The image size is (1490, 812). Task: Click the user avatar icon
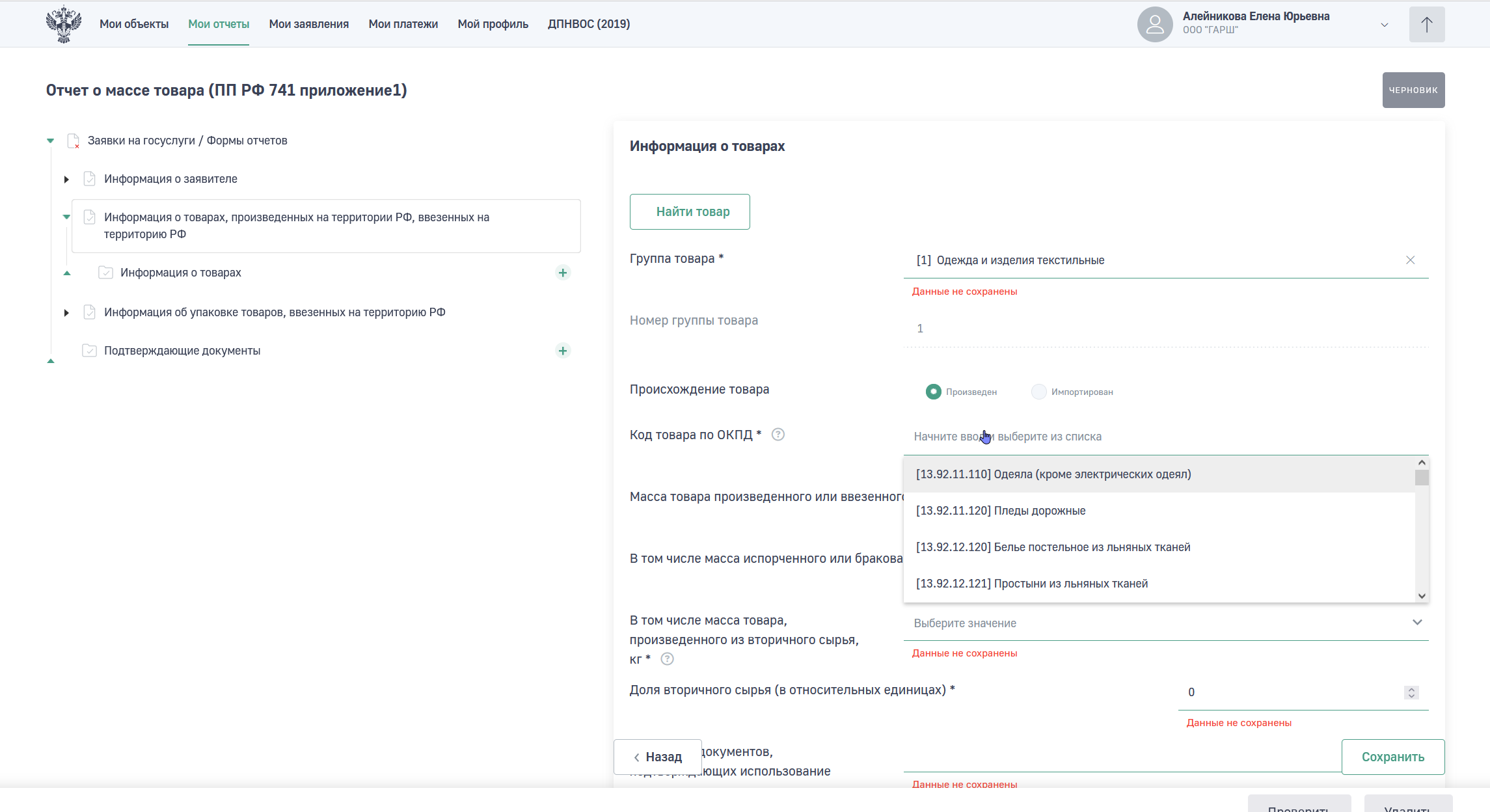[x=1154, y=25]
